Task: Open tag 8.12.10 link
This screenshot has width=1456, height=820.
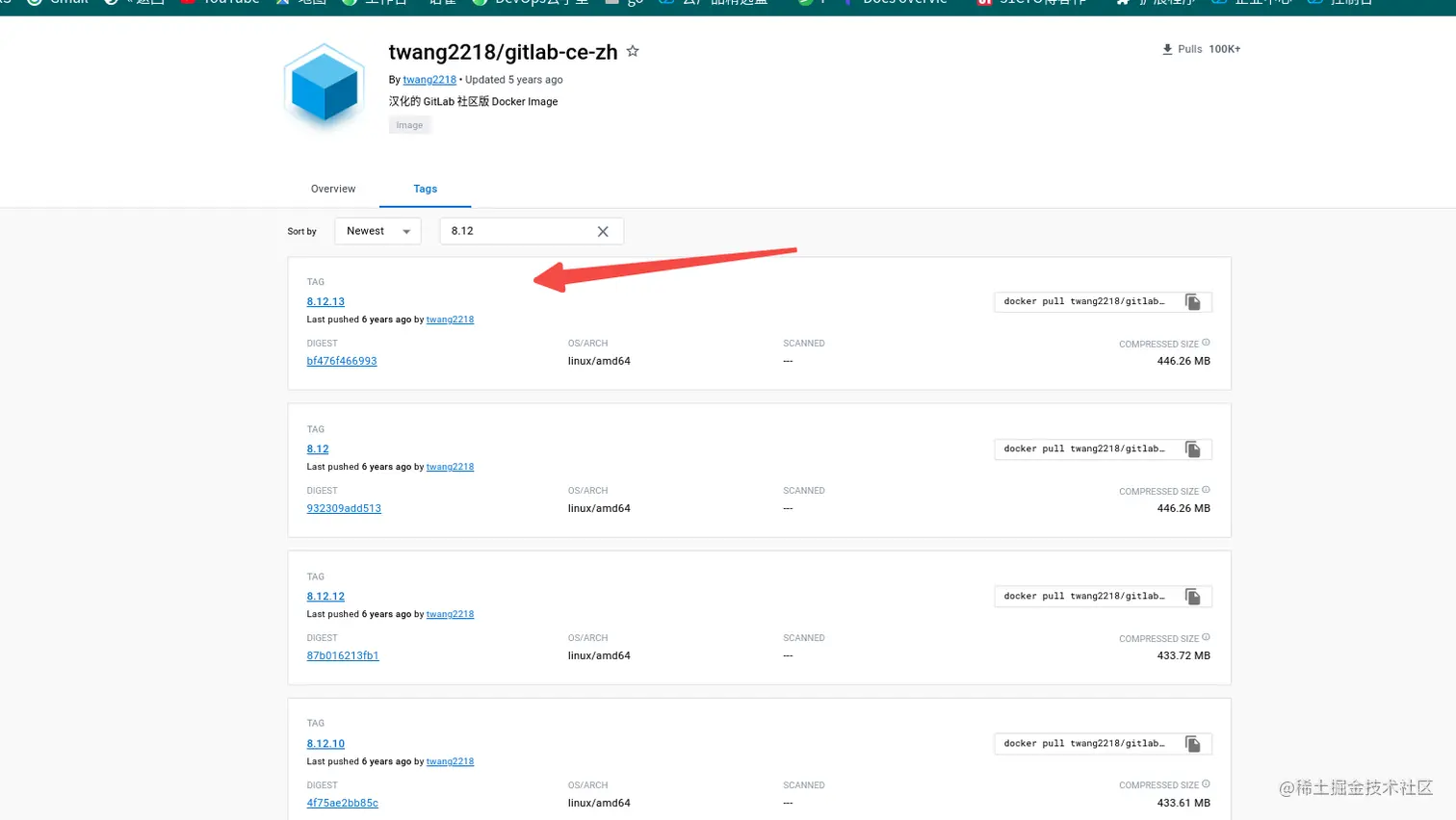Action: [325, 743]
